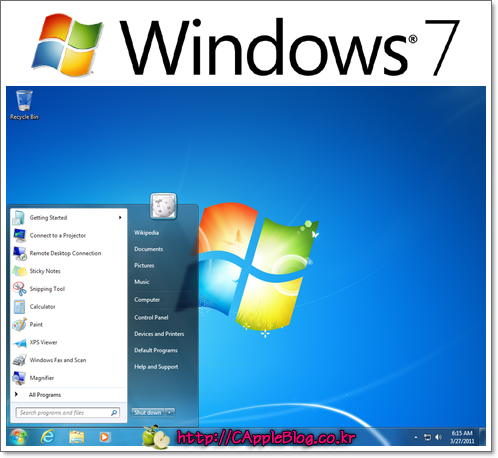Click the Paint palette icon
The height and width of the screenshot is (458, 498).
click(x=19, y=324)
